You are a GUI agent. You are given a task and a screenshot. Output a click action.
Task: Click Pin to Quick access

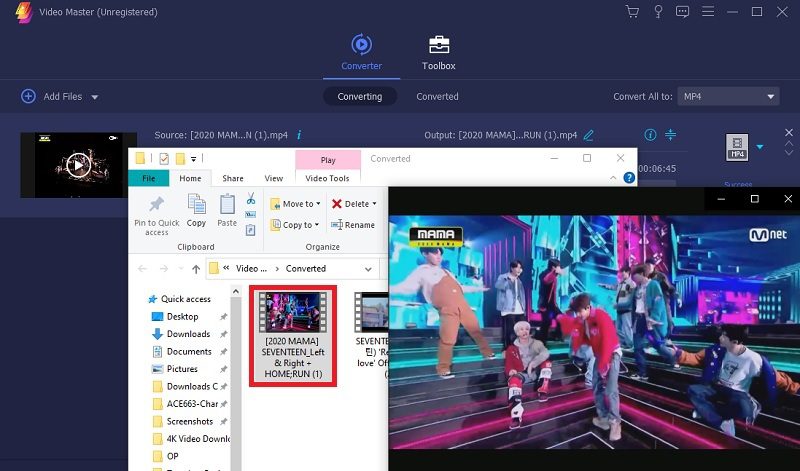(157, 215)
